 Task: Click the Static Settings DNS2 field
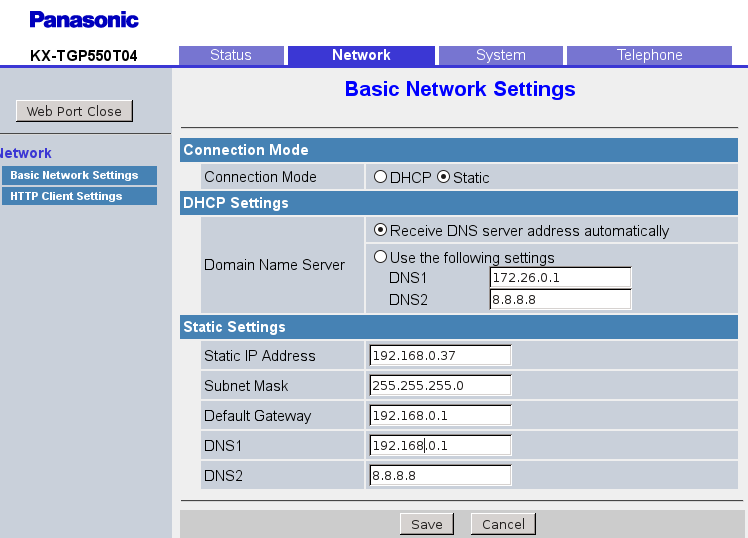tap(440, 476)
